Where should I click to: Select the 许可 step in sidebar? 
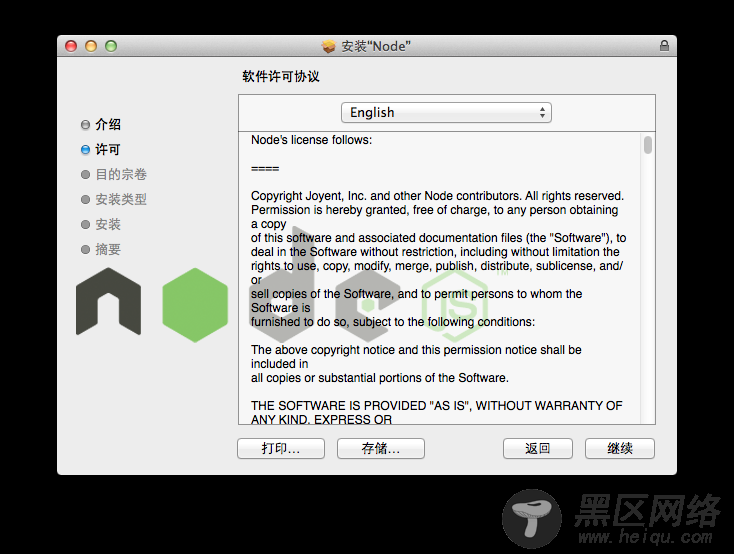tap(101, 149)
